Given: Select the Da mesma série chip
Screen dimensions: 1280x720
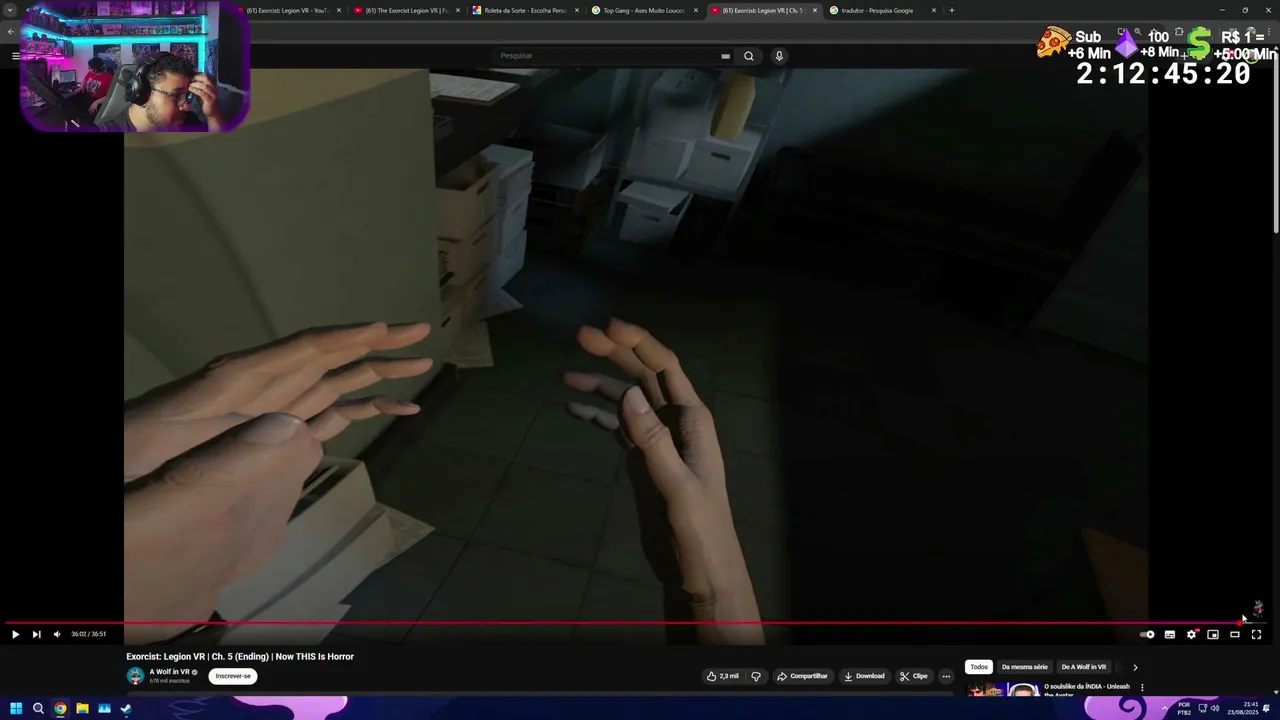Looking at the screenshot, I should (1025, 667).
